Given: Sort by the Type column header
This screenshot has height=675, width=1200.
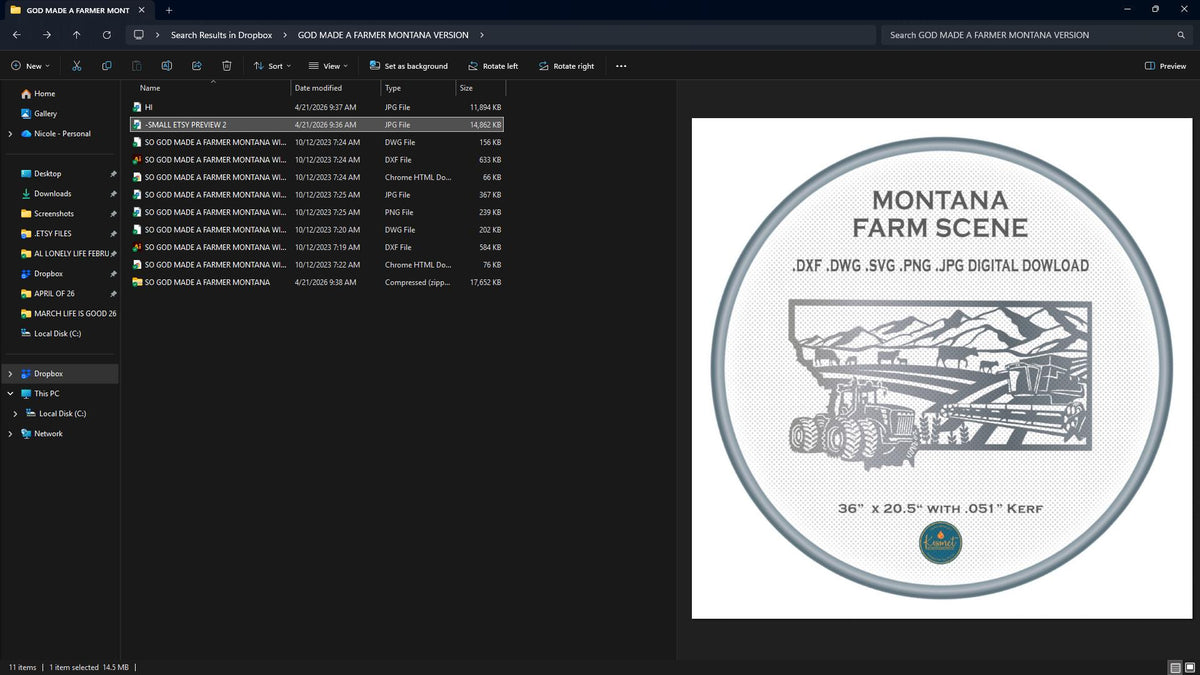Looking at the screenshot, I should click(x=393, y=88).
